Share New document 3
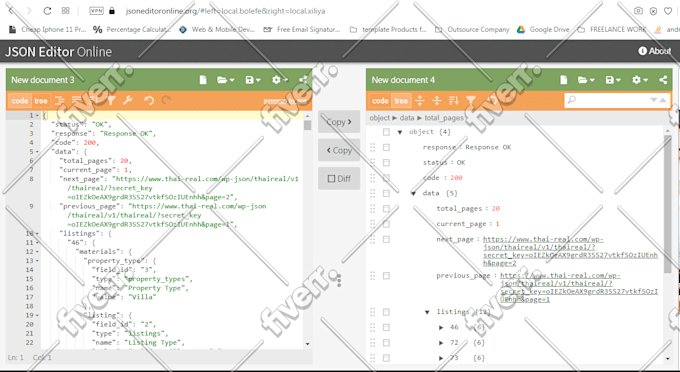680x372 pixels. [303, 80]
